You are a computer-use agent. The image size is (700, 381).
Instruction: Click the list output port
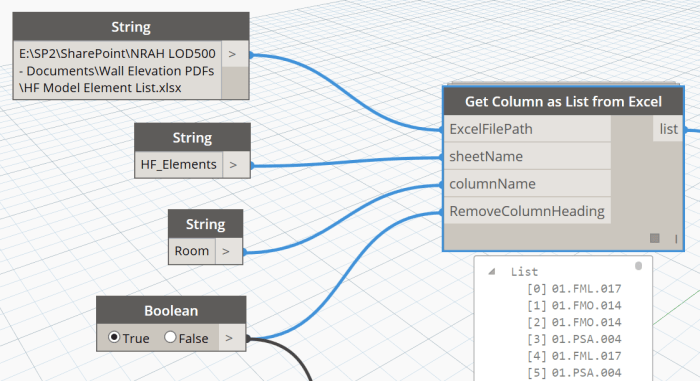tap(668, 129)
